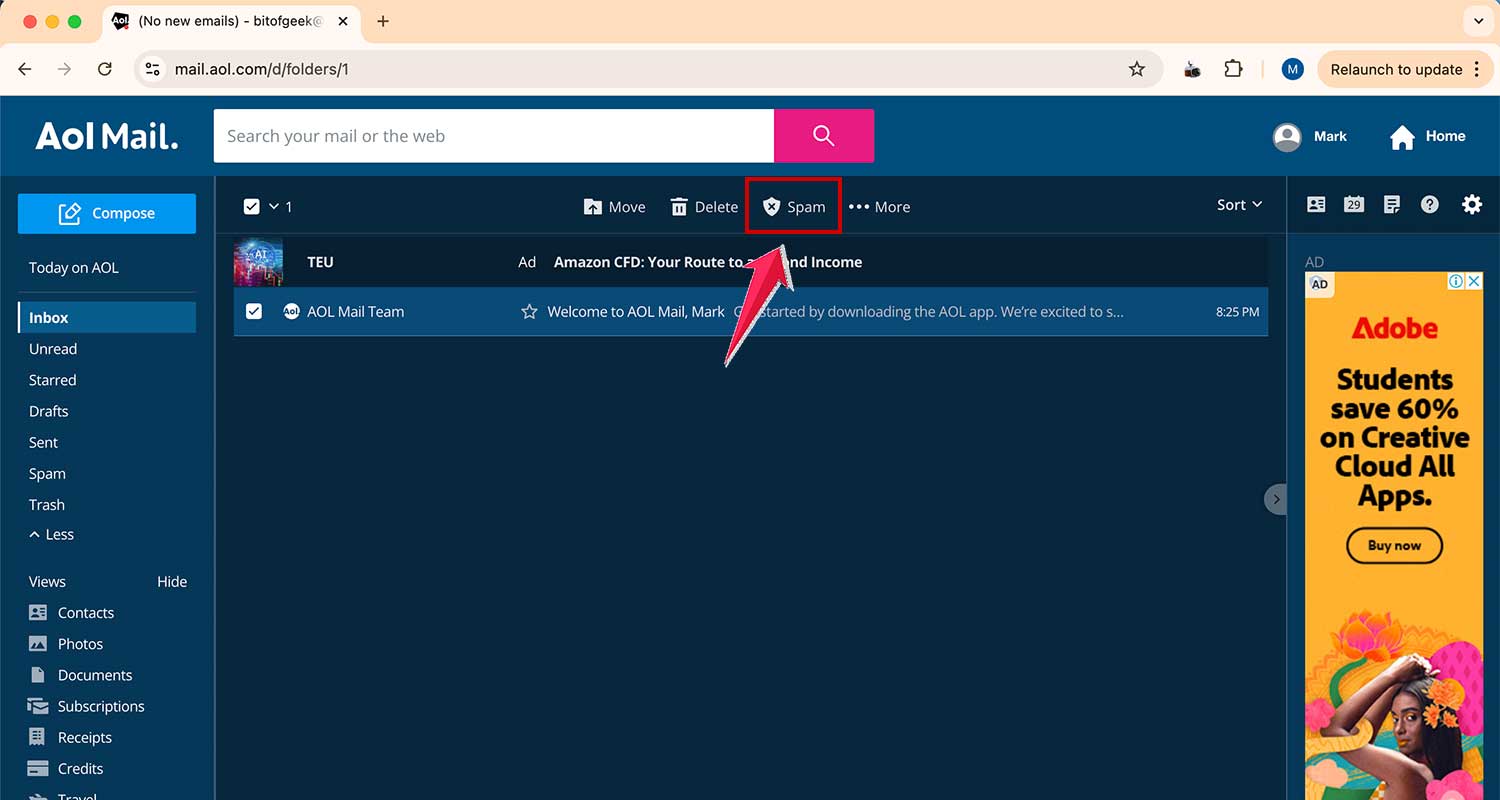The image size is (1500, 800).
Task: Click the pink search magnifier button
Action: [x=823, y=135]
